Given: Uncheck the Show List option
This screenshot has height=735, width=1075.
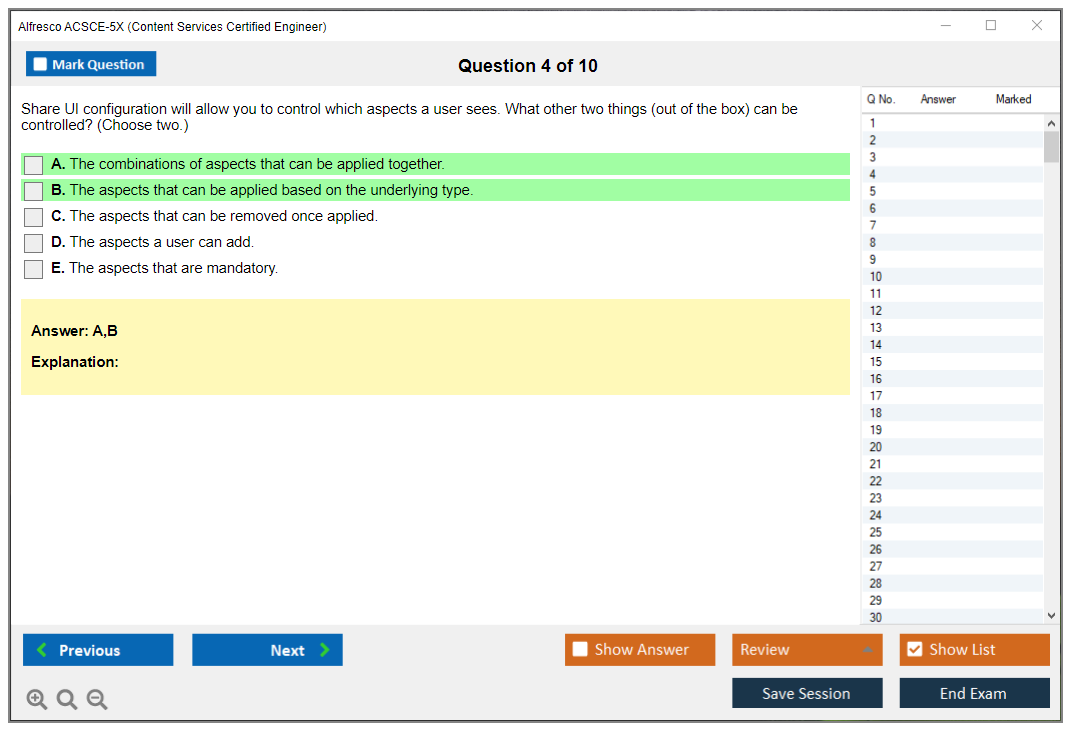Looking at the screenshot, I should (914, 650).
